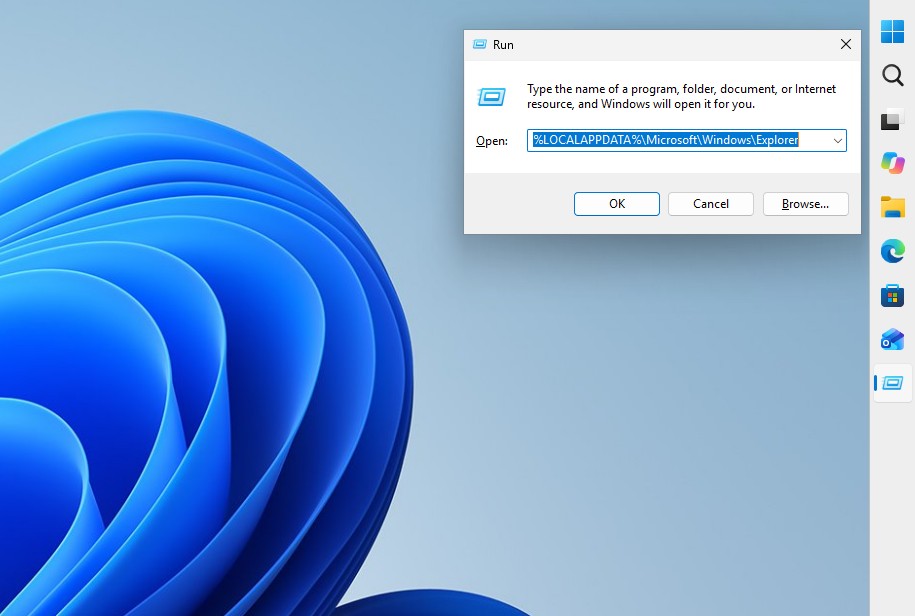The width and height of the screenshot is (915, 616).
Task: Confirm with the OK button
Action: click(x=617, y=204)
